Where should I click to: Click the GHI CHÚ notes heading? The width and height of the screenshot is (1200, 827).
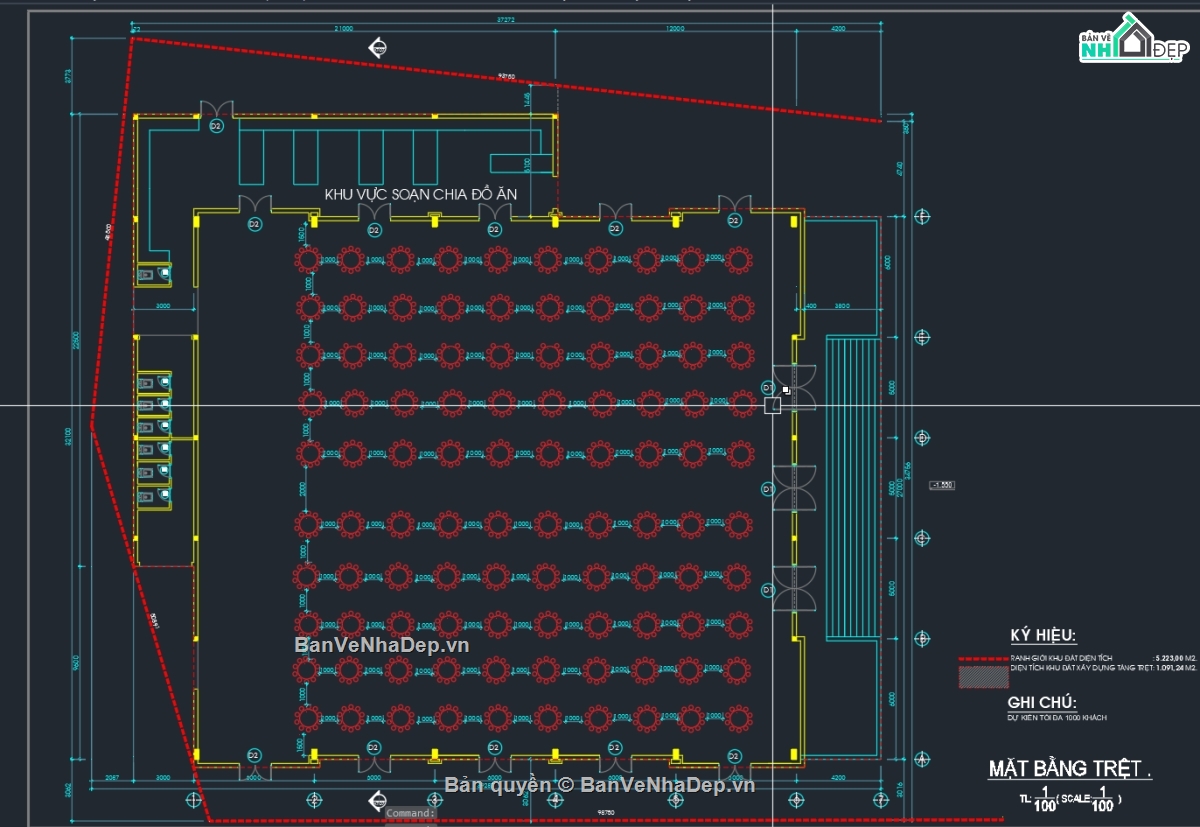[x=1041, y=702]
